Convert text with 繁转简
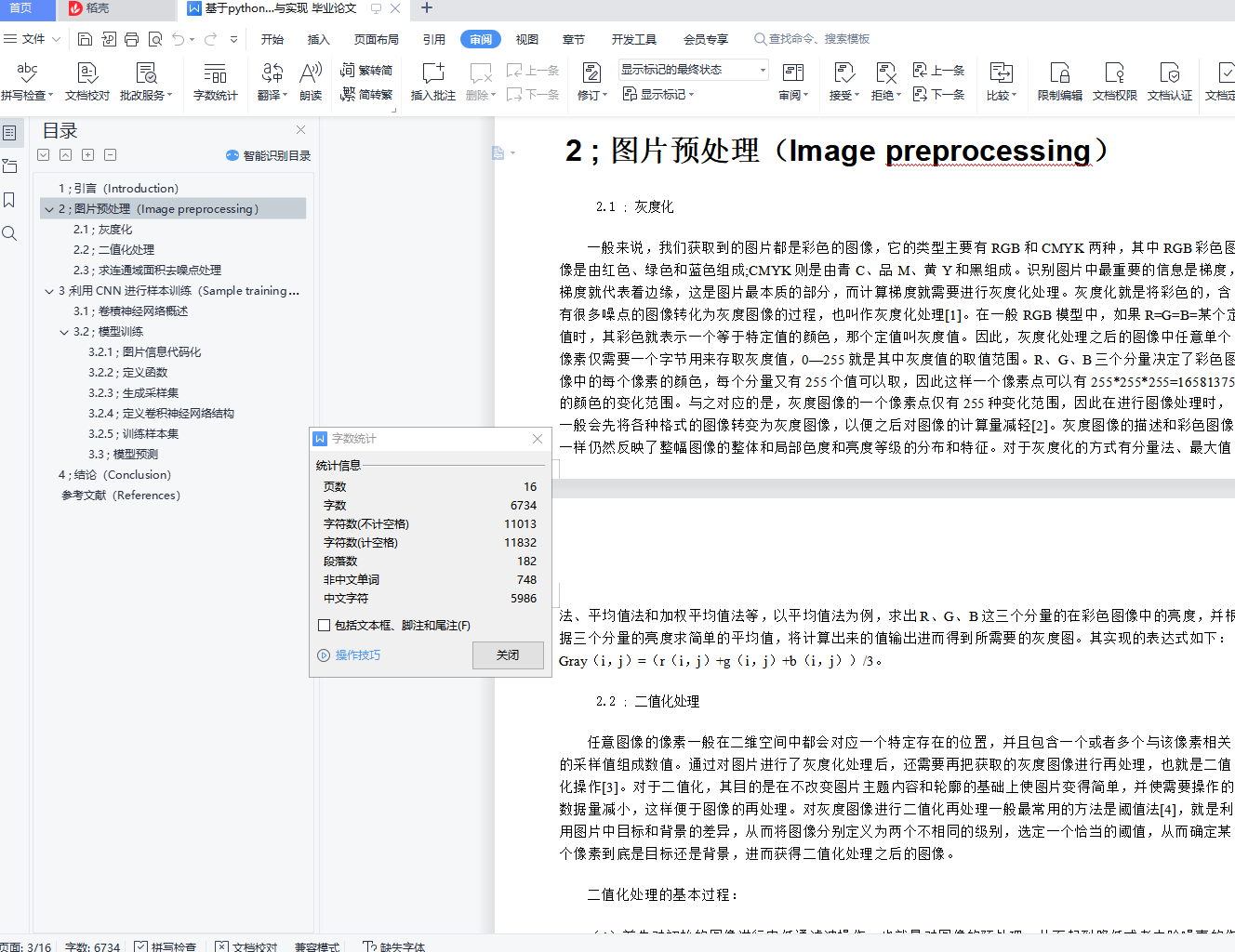The height and width of the screenshot is (952, 1235). coord(366,70)
